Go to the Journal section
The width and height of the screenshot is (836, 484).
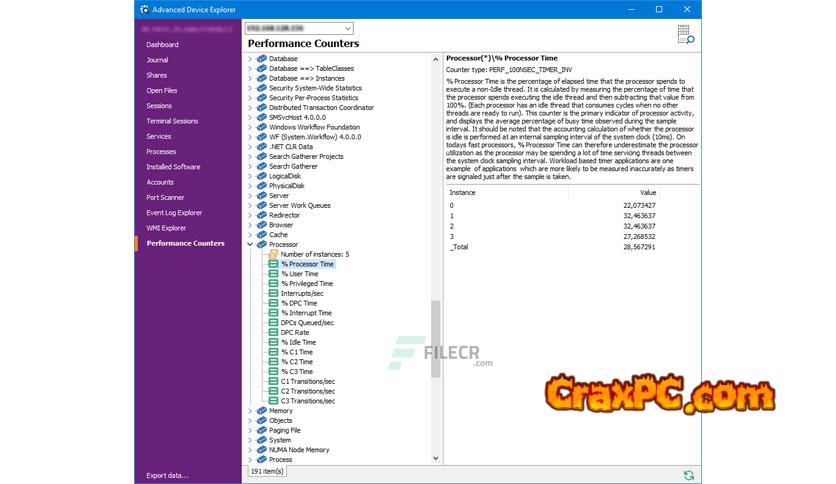[x=157, y=60]
